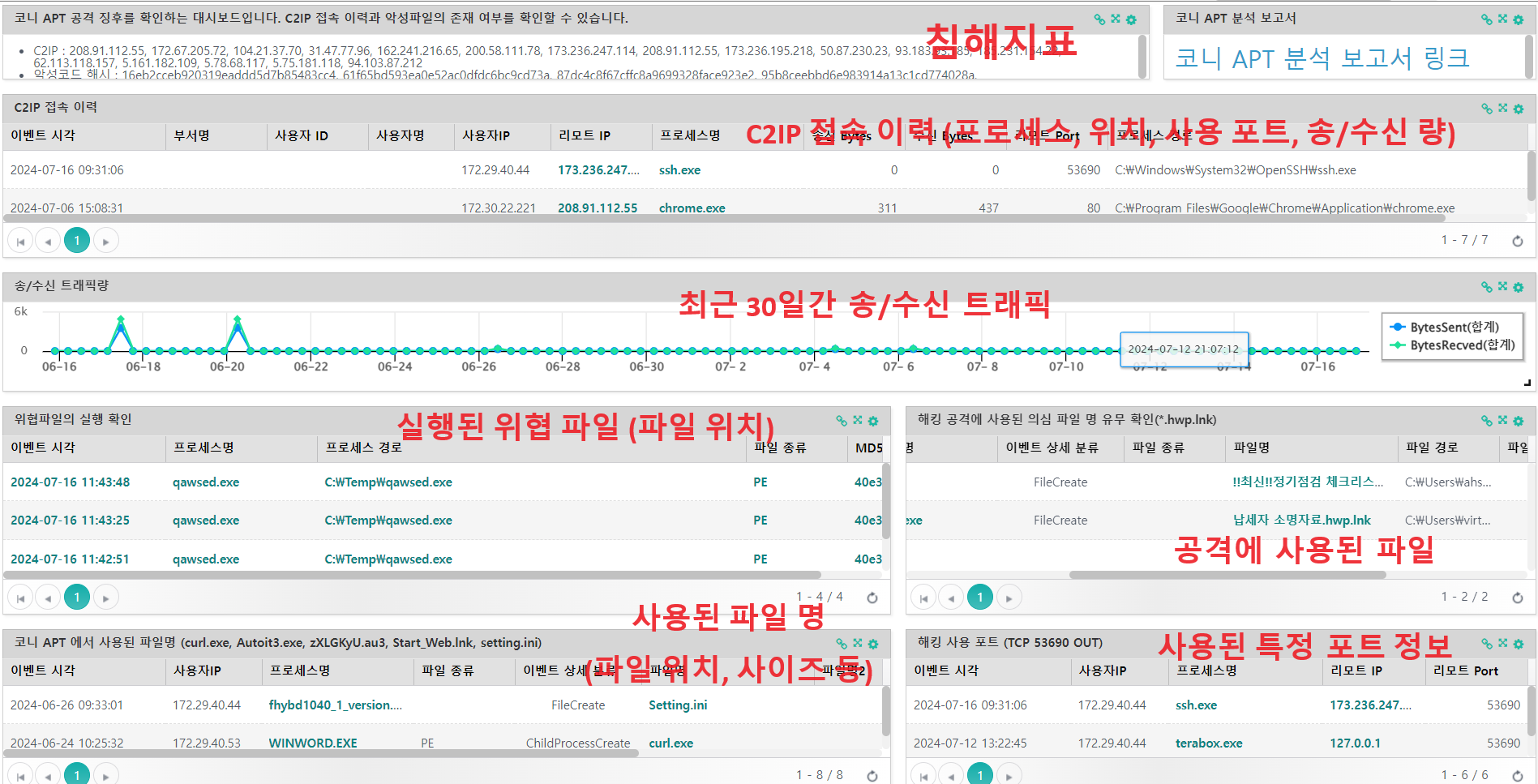Open remote IP 208.91.112.55 in C2IP table
This screenshot has width=1538, height=784.
pyautogui.click(x=598, y=208)
